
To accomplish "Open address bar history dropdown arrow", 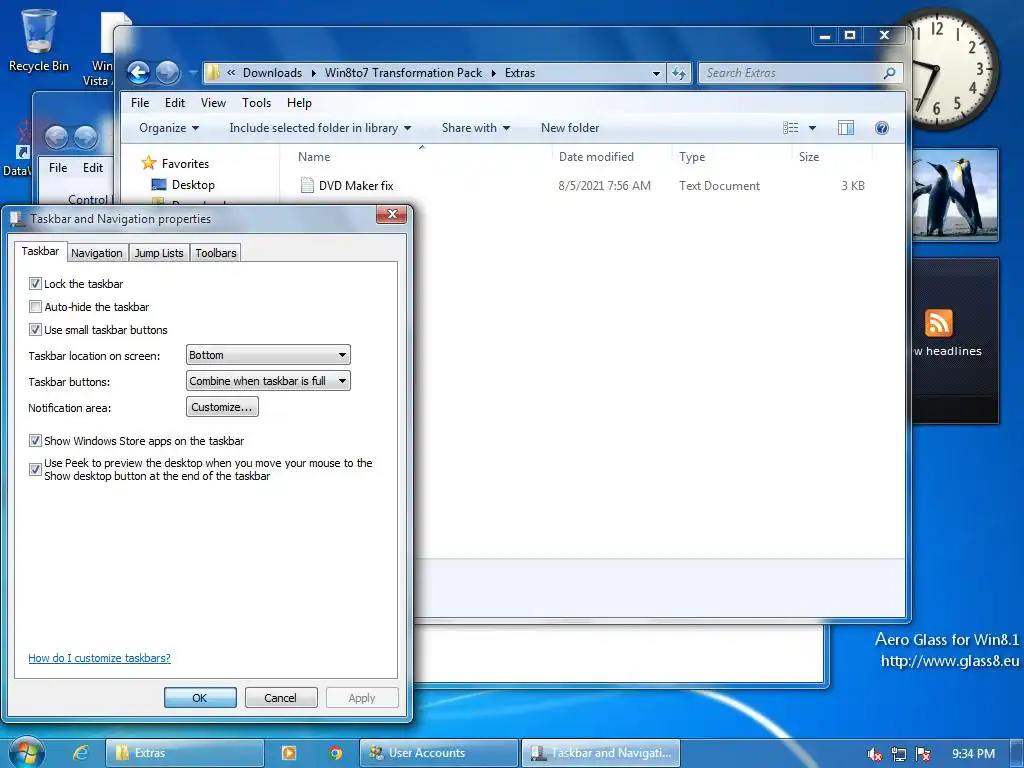I will click(x=656, y=74).
